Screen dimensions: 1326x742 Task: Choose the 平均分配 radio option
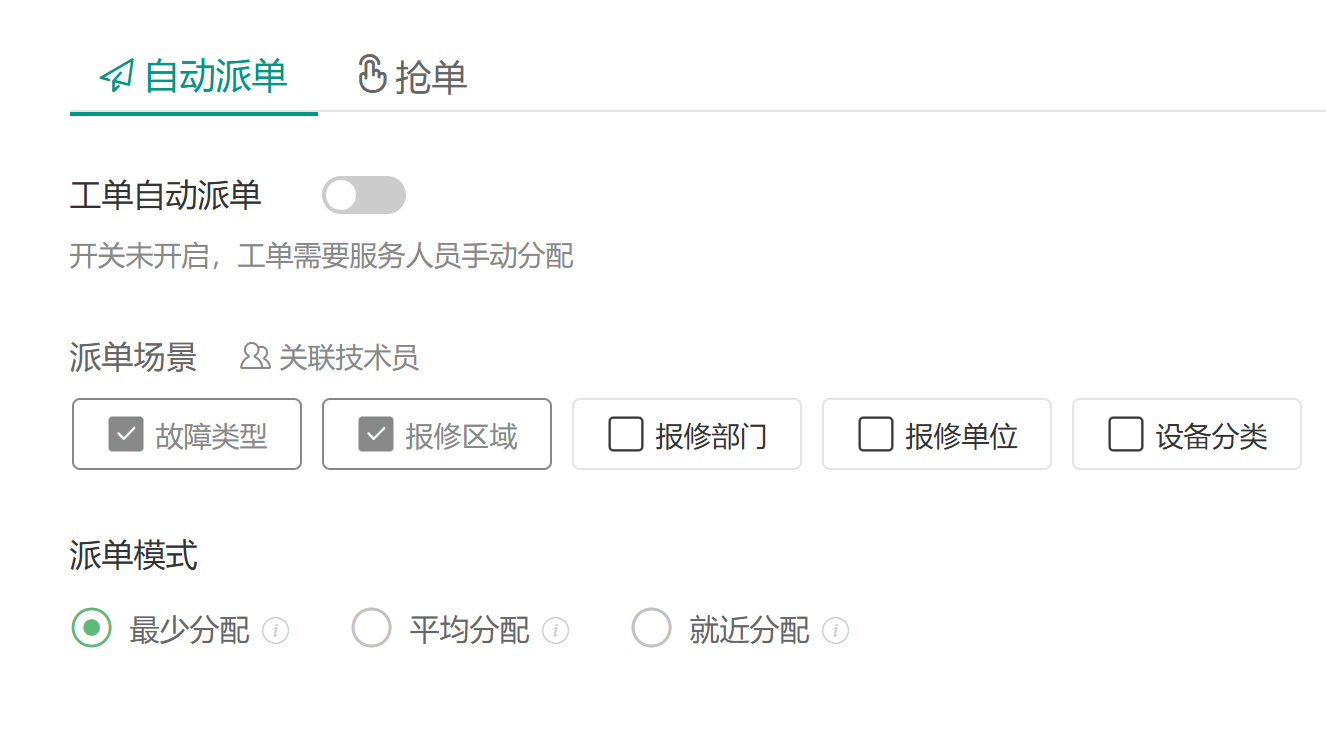pos(372,628)
